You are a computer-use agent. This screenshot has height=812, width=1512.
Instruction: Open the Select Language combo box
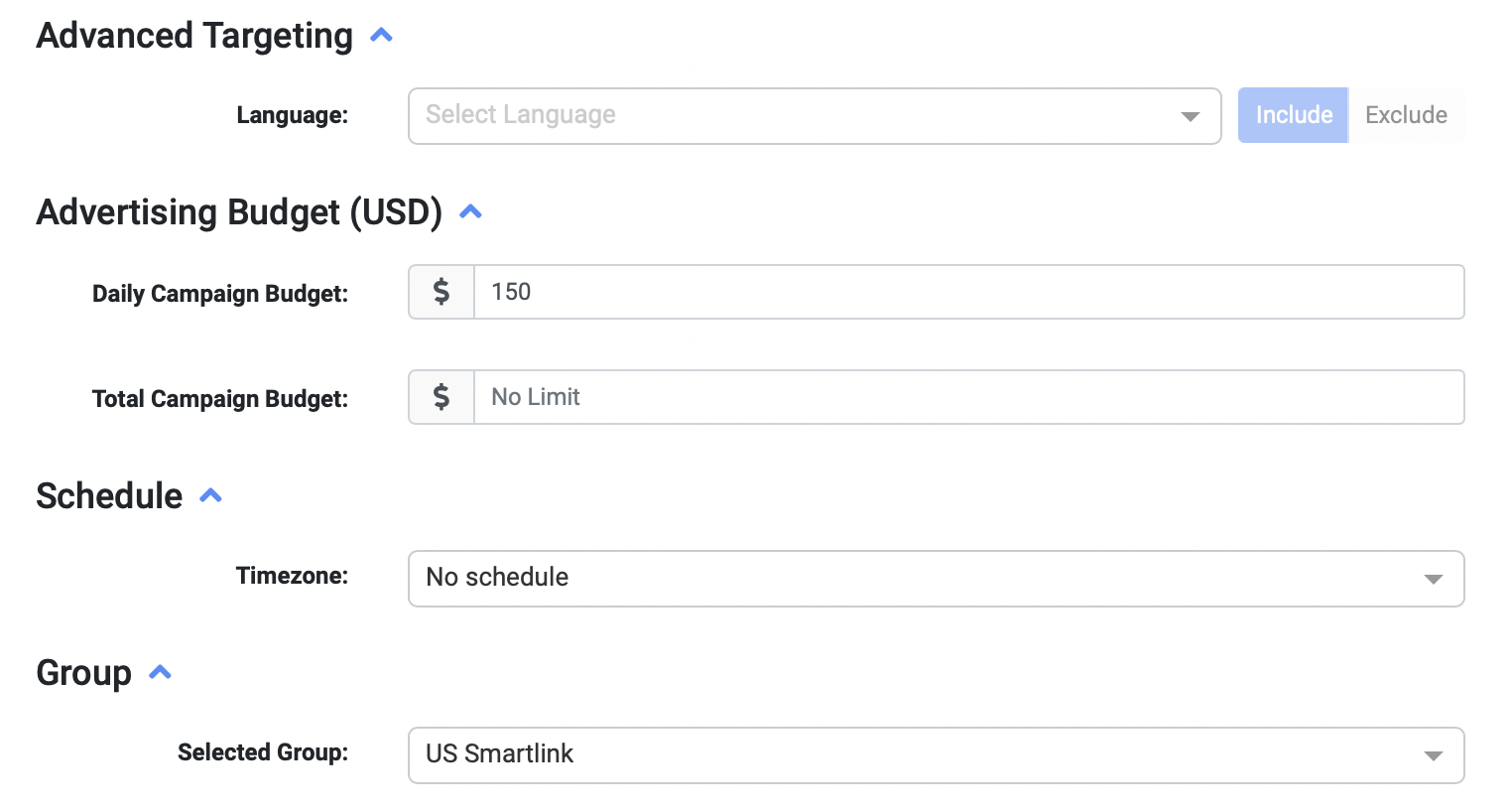794,116
